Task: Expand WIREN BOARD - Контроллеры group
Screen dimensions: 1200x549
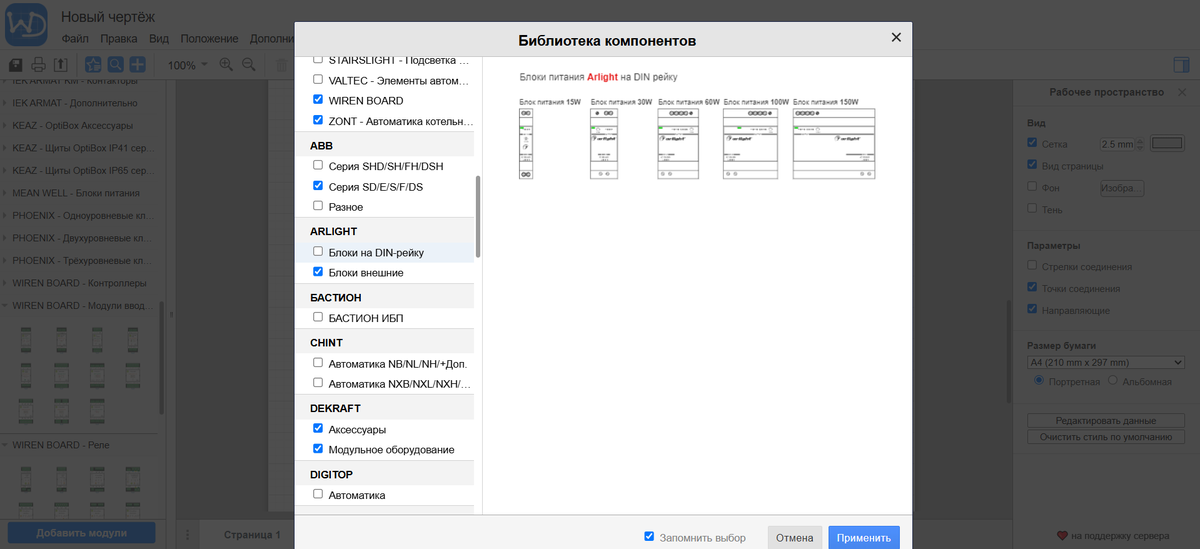Action: click(x=80, y=282)
